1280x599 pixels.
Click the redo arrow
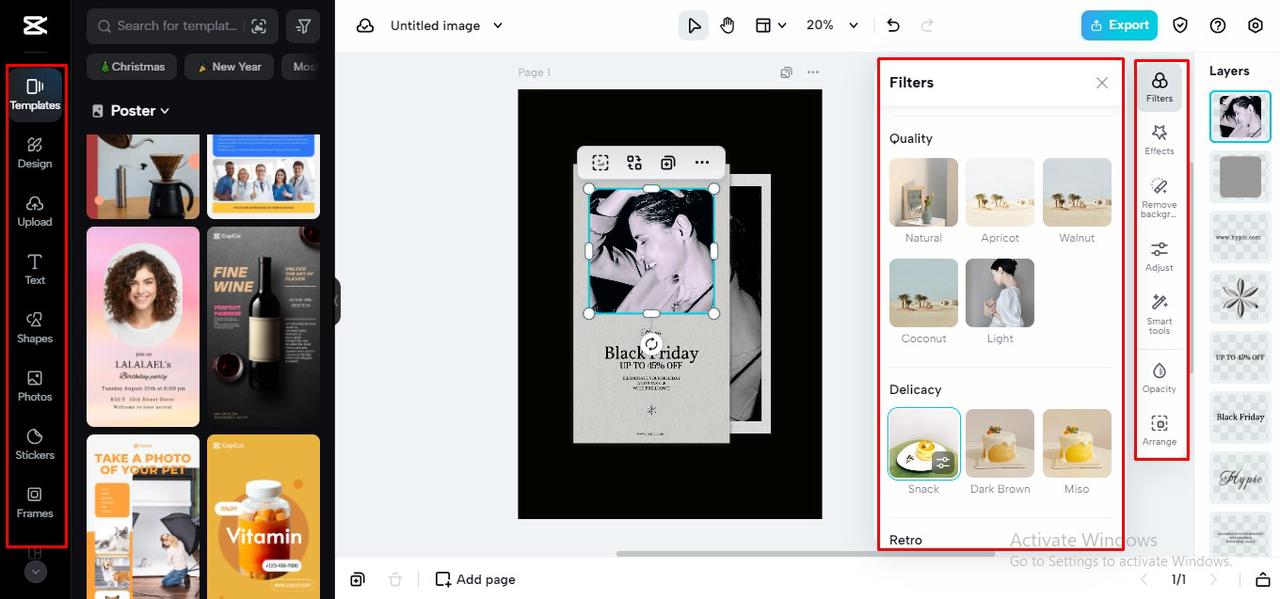pyautogui.click(x=927, y=25)
